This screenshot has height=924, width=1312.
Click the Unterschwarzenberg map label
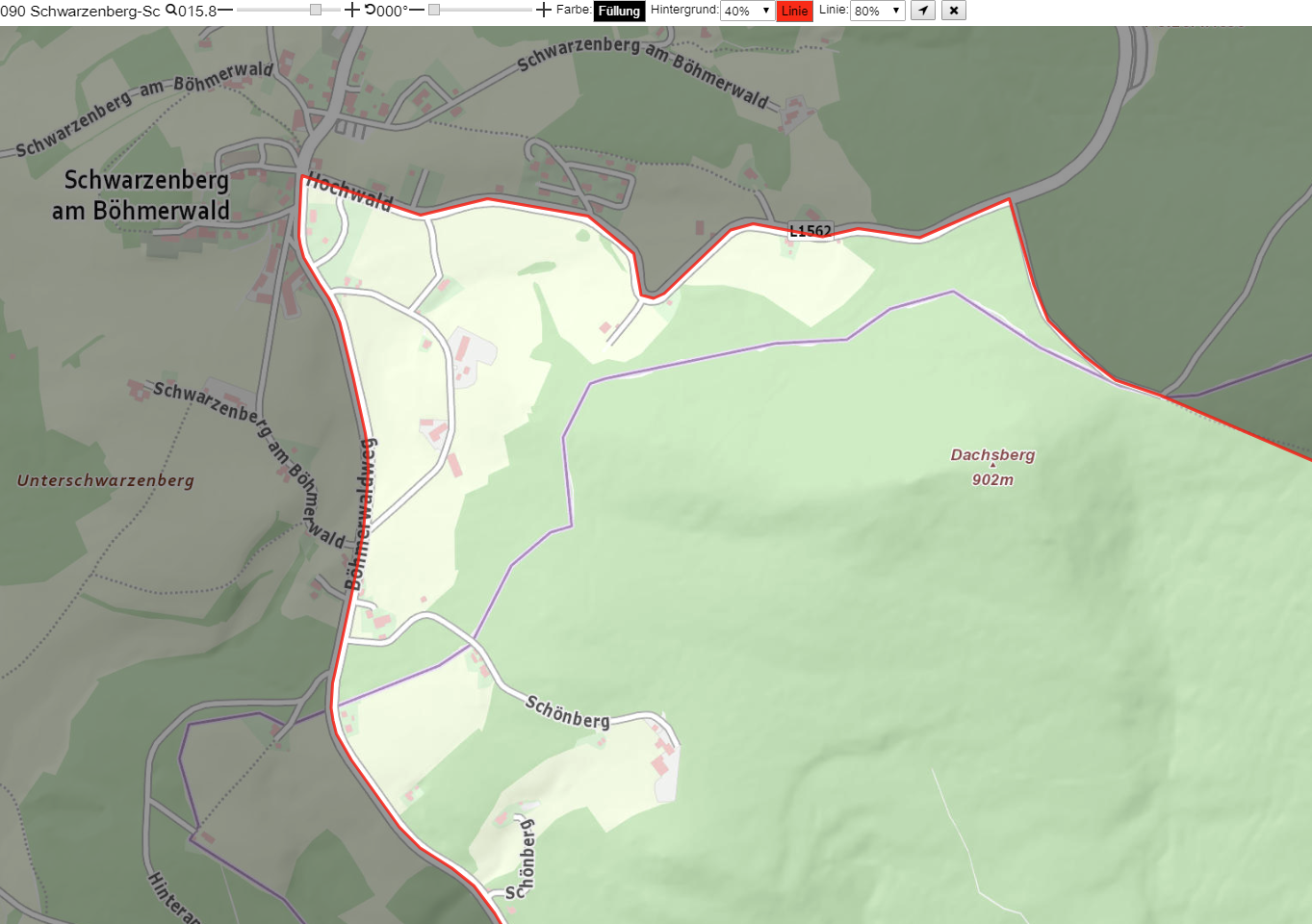pyautogui.click(x=106, y=480)
